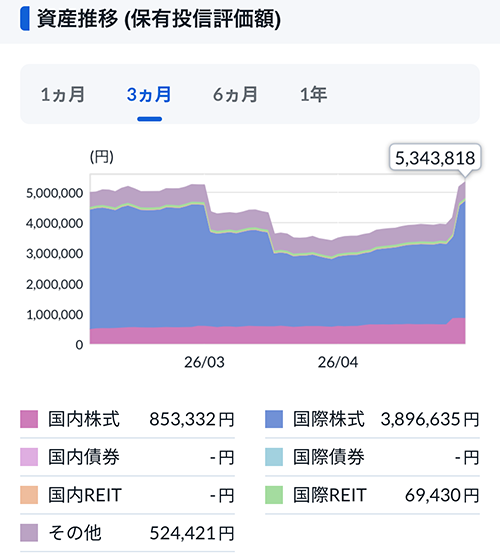Viewport: 500px width, 556px height.
Task: Click the 5,343,818 chart tooltip
Action: pos(435,158)
